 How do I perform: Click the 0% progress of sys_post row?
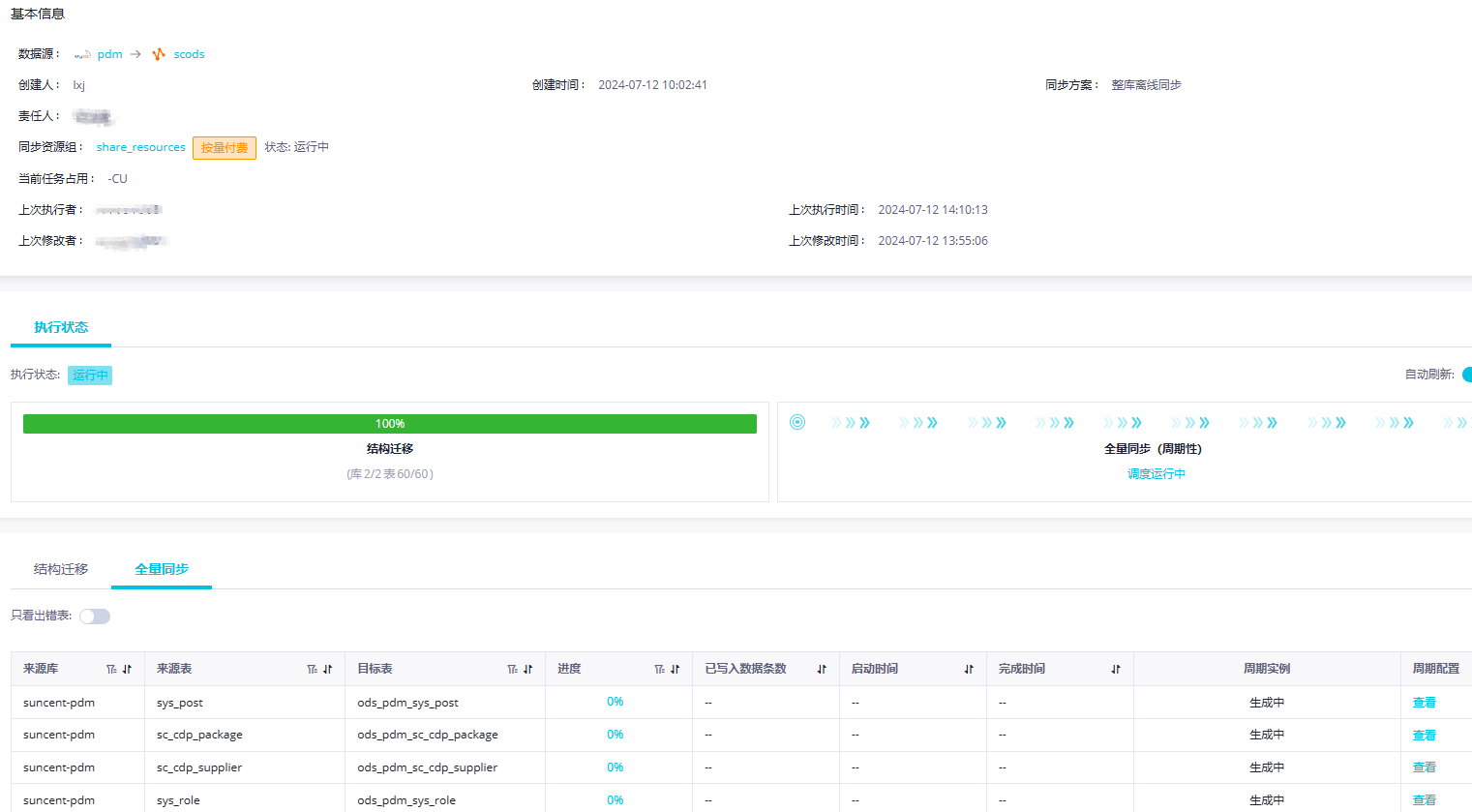point(616,702)
